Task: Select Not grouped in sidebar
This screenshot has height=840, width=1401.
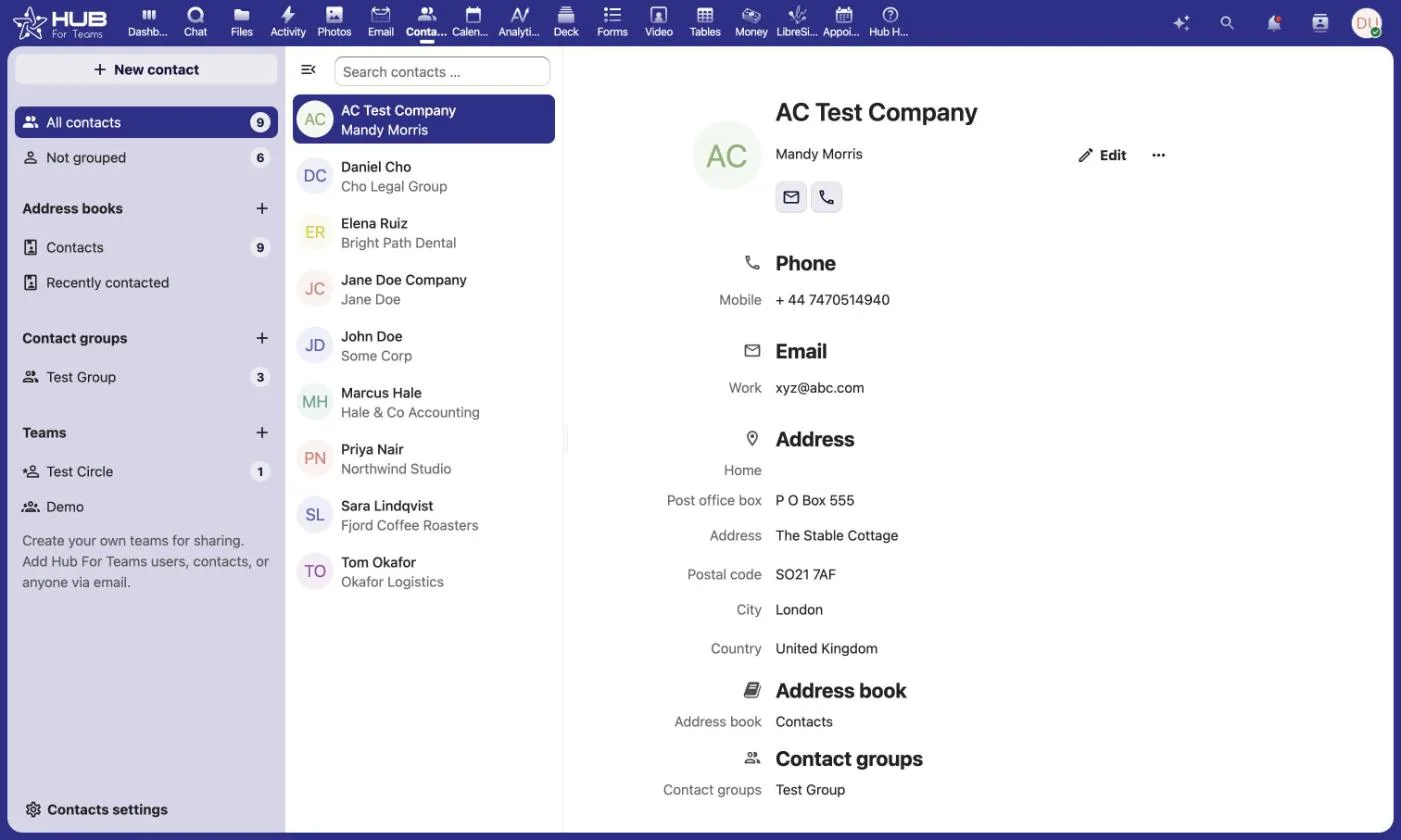Action: tap(146, 157)
